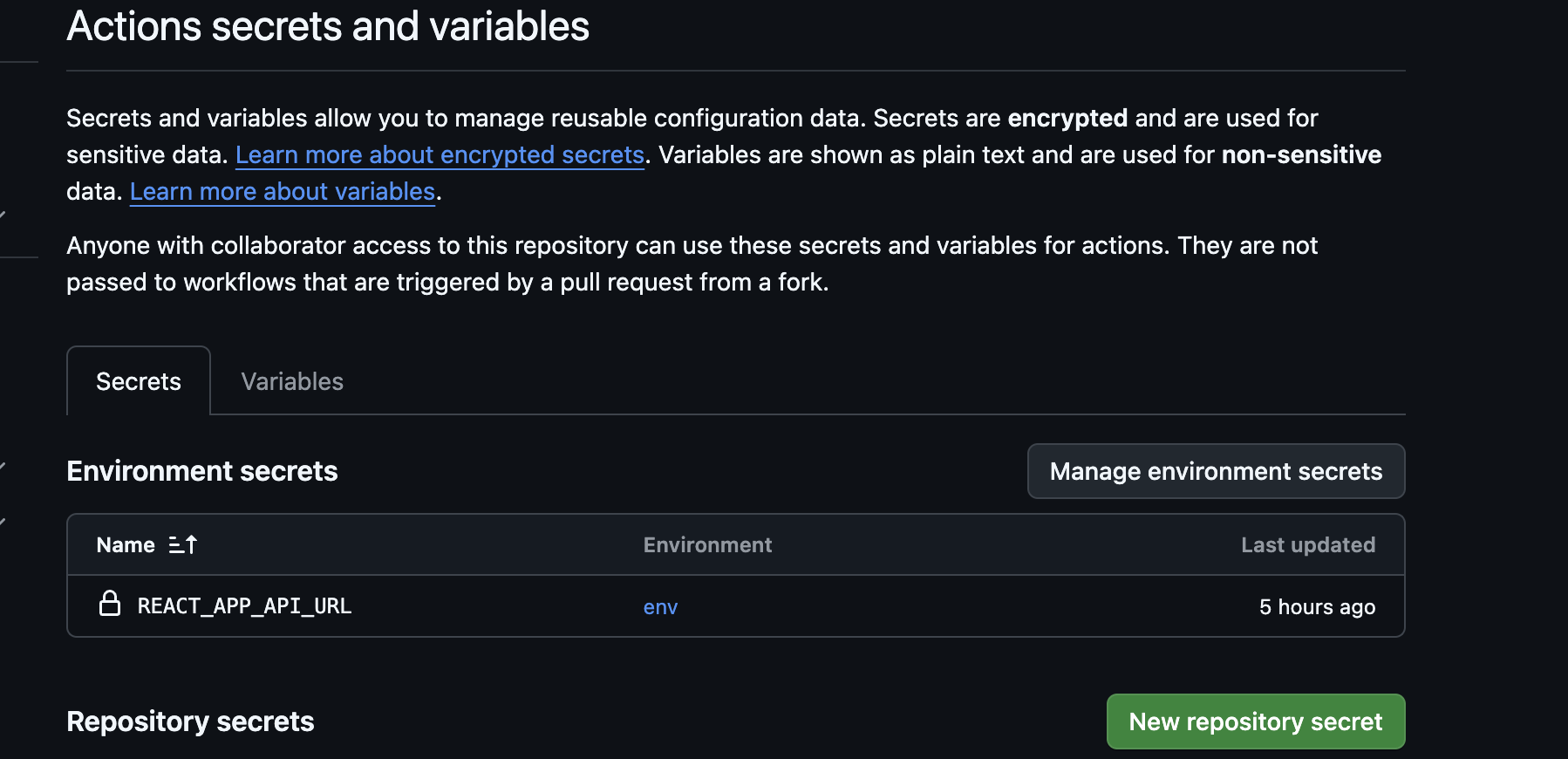Follow the Learn more about variables link
1568x759 pixels.
coord(283,192)
